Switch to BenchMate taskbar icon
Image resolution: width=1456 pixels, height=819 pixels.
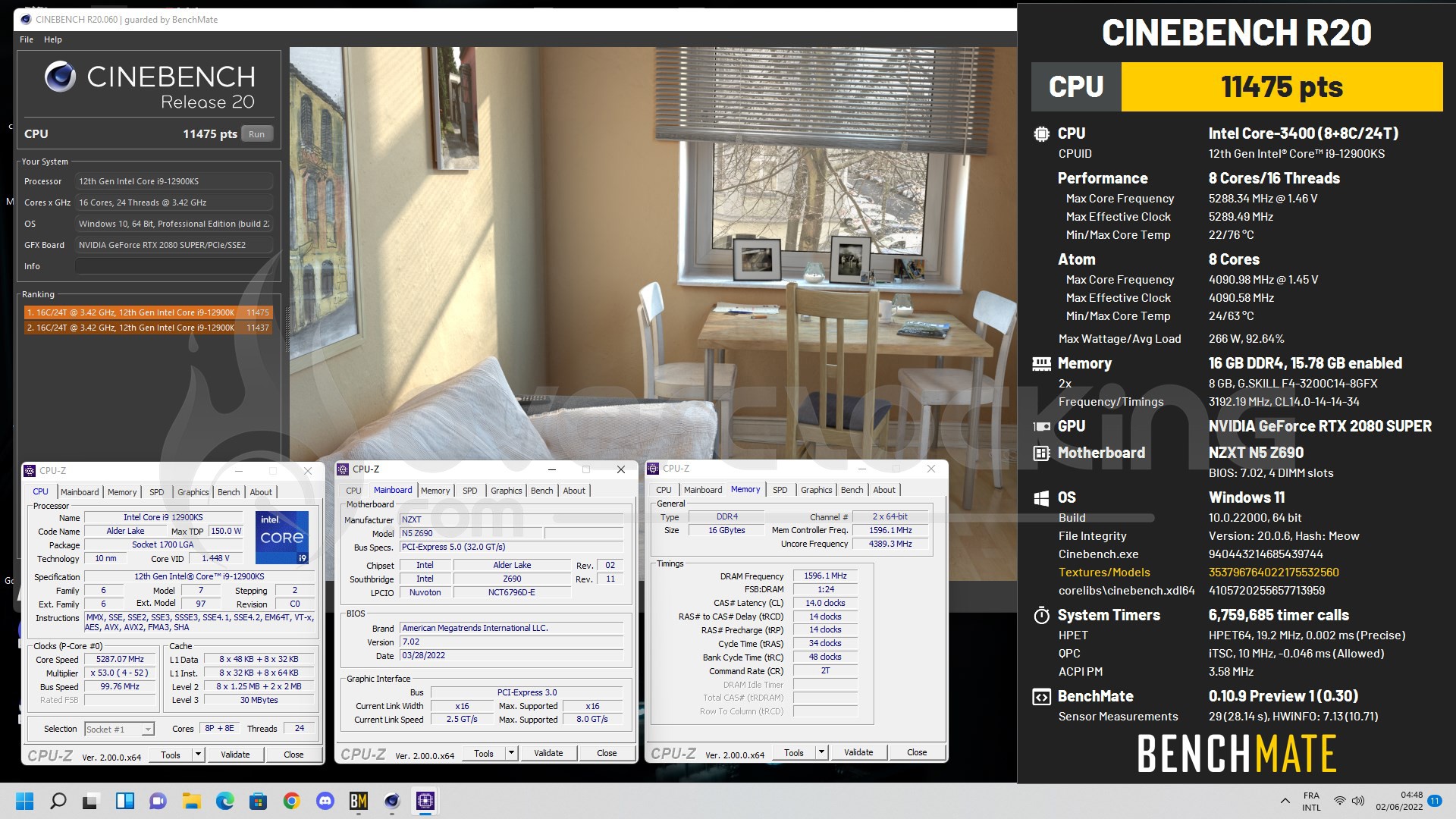[358, 801]
